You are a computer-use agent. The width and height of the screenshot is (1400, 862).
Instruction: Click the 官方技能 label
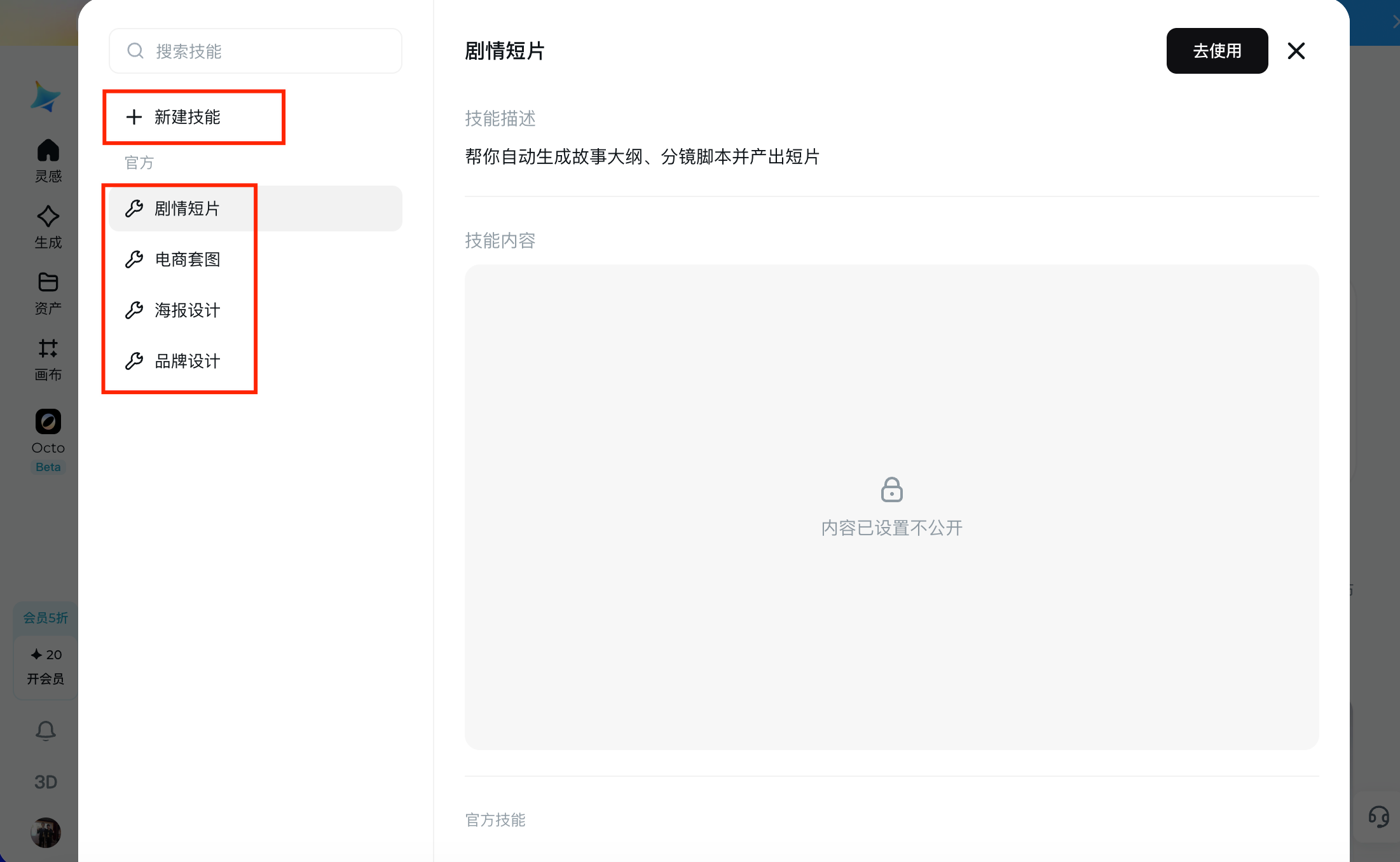(x=495, y=820)
